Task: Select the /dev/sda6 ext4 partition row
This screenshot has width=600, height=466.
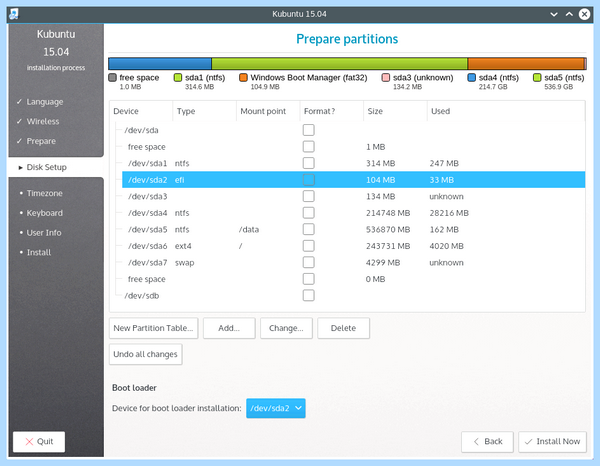Action: point(353,246)
